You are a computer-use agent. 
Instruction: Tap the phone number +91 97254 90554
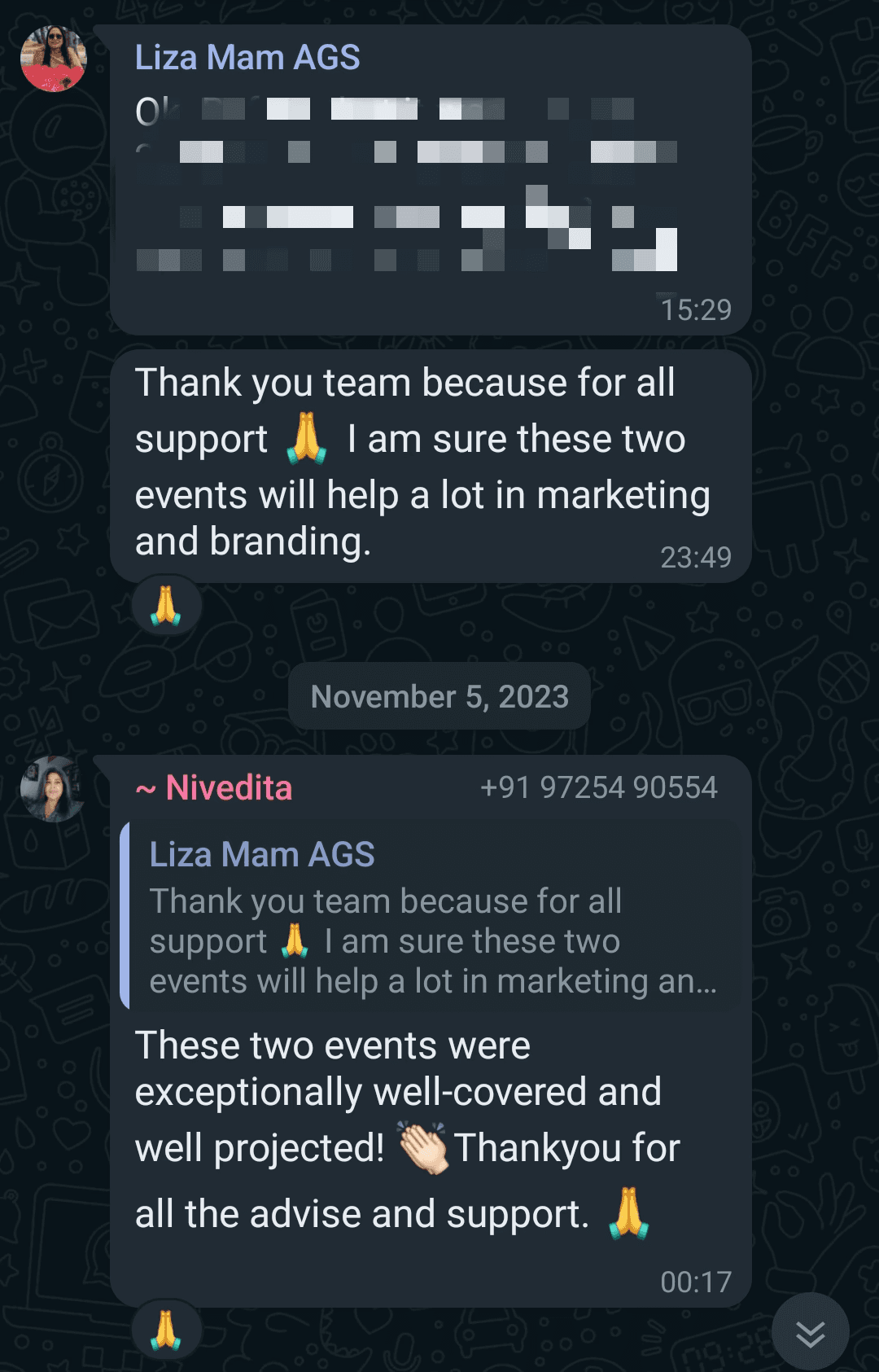[x=599, y=787]
